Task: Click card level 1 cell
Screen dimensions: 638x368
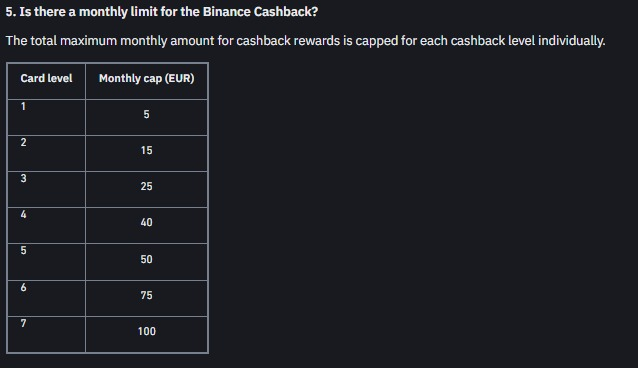Action: click(46, 118)
